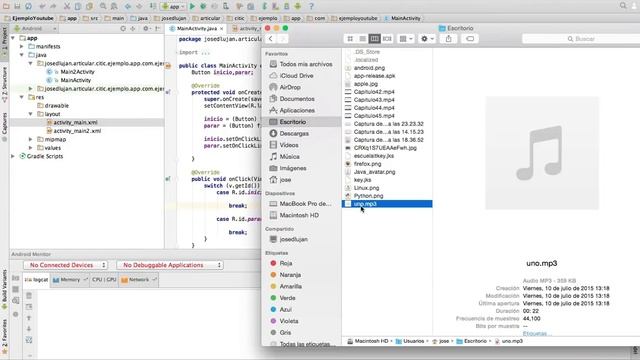The height and width of the screenshot is (360, 640).
Task: Open Finder action gear menu
Action: 427,39
